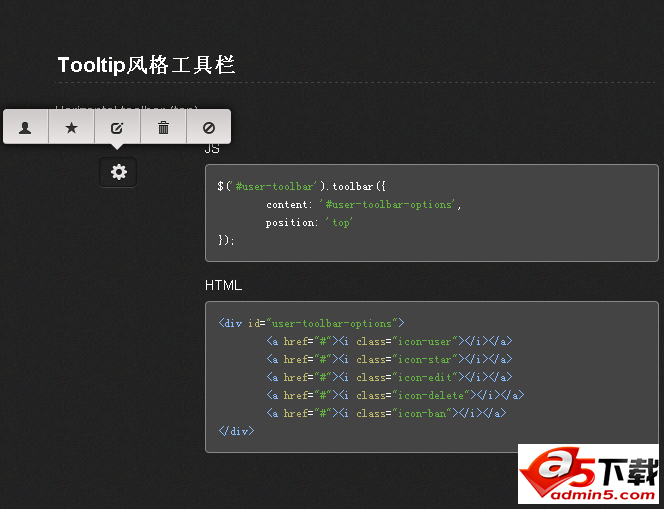Click the HTML line with class "icon-ban"

click(x=386, y=413)
